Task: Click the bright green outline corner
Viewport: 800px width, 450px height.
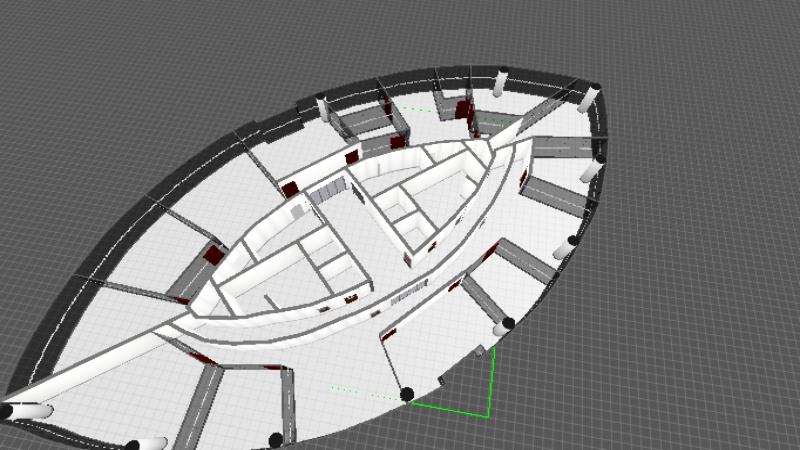Action: pos(488,413)
